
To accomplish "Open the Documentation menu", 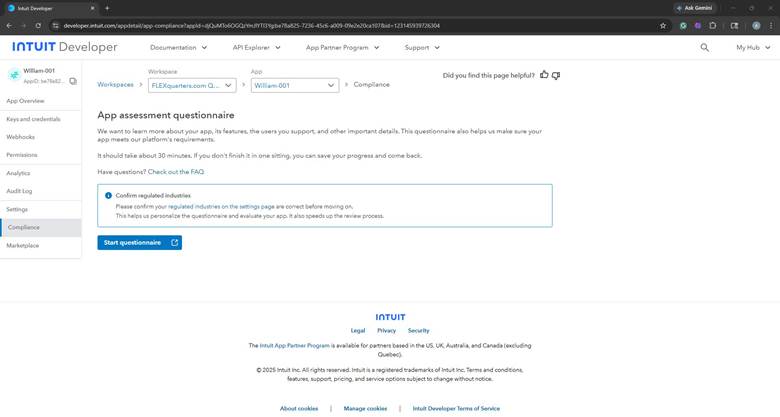I will pyautogui.click(x=178, y=48).
